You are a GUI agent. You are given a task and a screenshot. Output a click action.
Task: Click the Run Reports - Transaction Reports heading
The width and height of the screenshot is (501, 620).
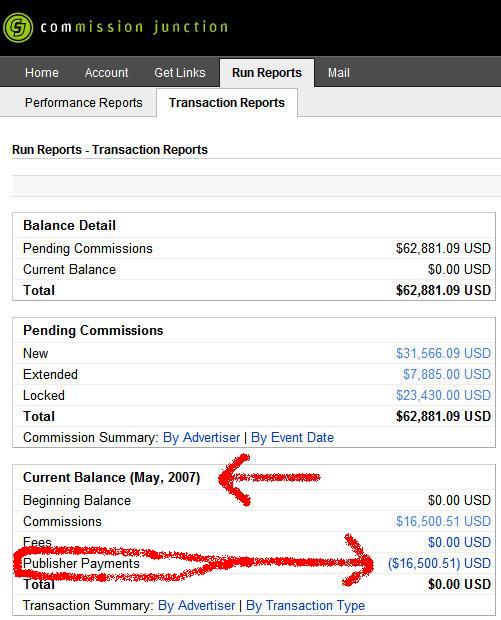110,150
